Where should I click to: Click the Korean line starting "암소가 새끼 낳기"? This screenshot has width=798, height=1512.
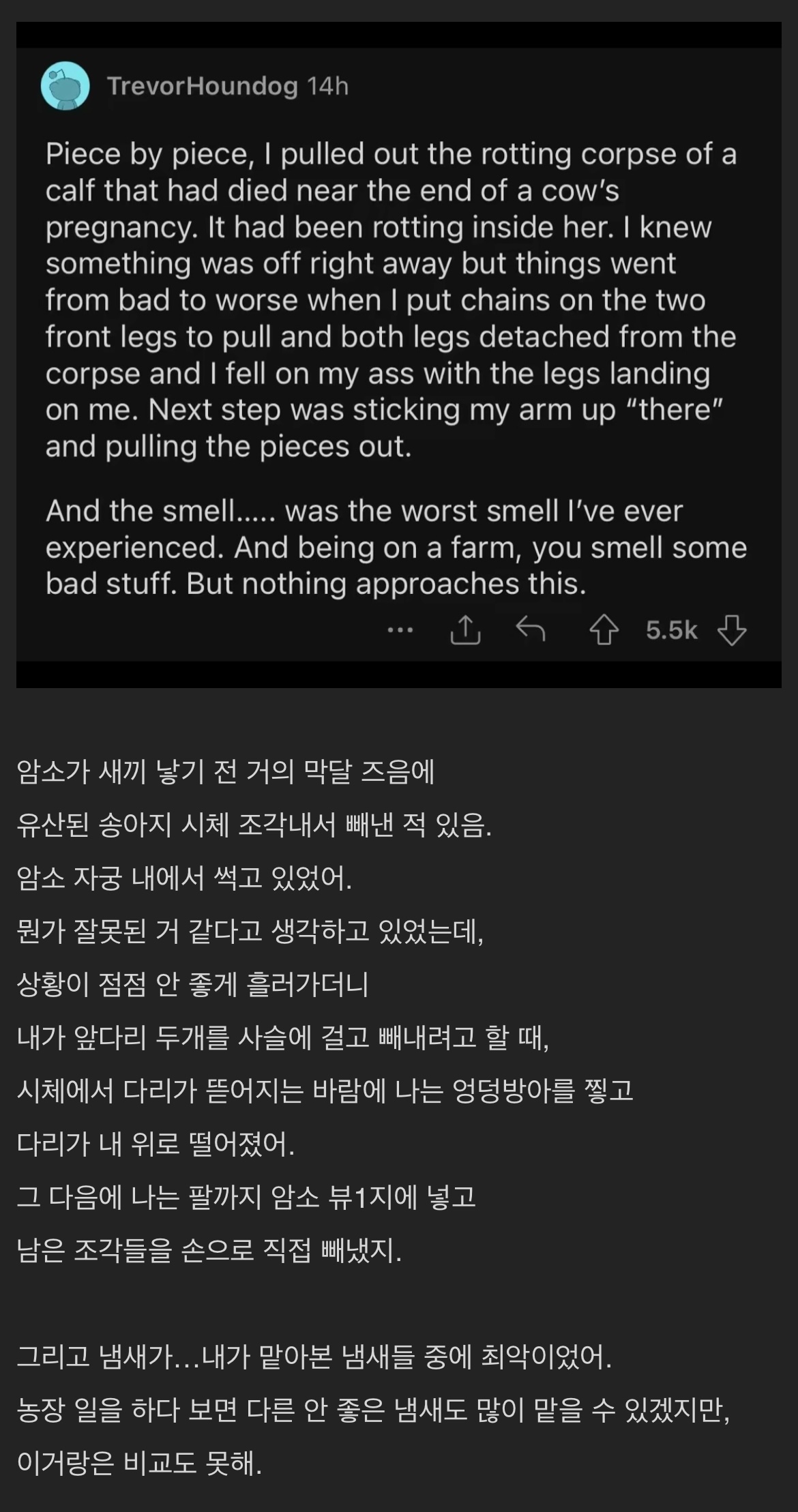click(226, 772)
